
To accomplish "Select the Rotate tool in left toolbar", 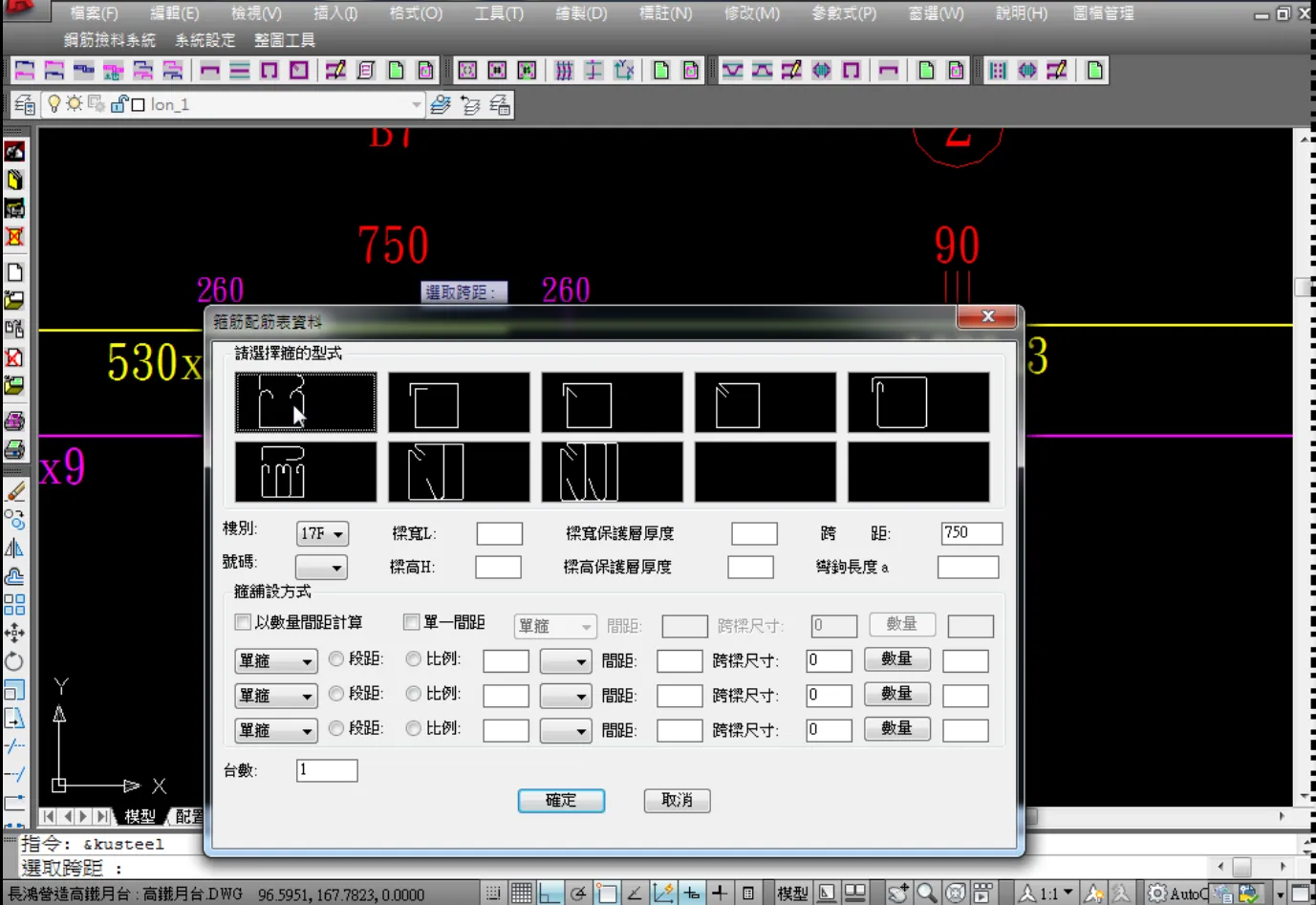I will click(14, 661).
